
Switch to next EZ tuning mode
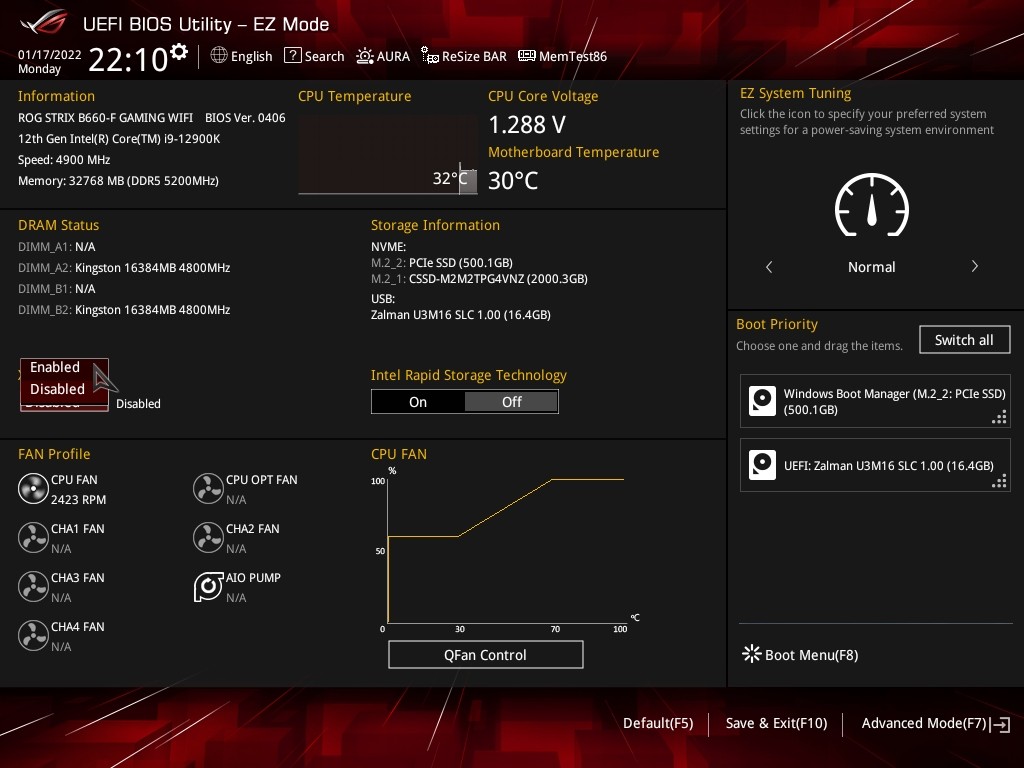pyautogui.click(x=974, y=267)
